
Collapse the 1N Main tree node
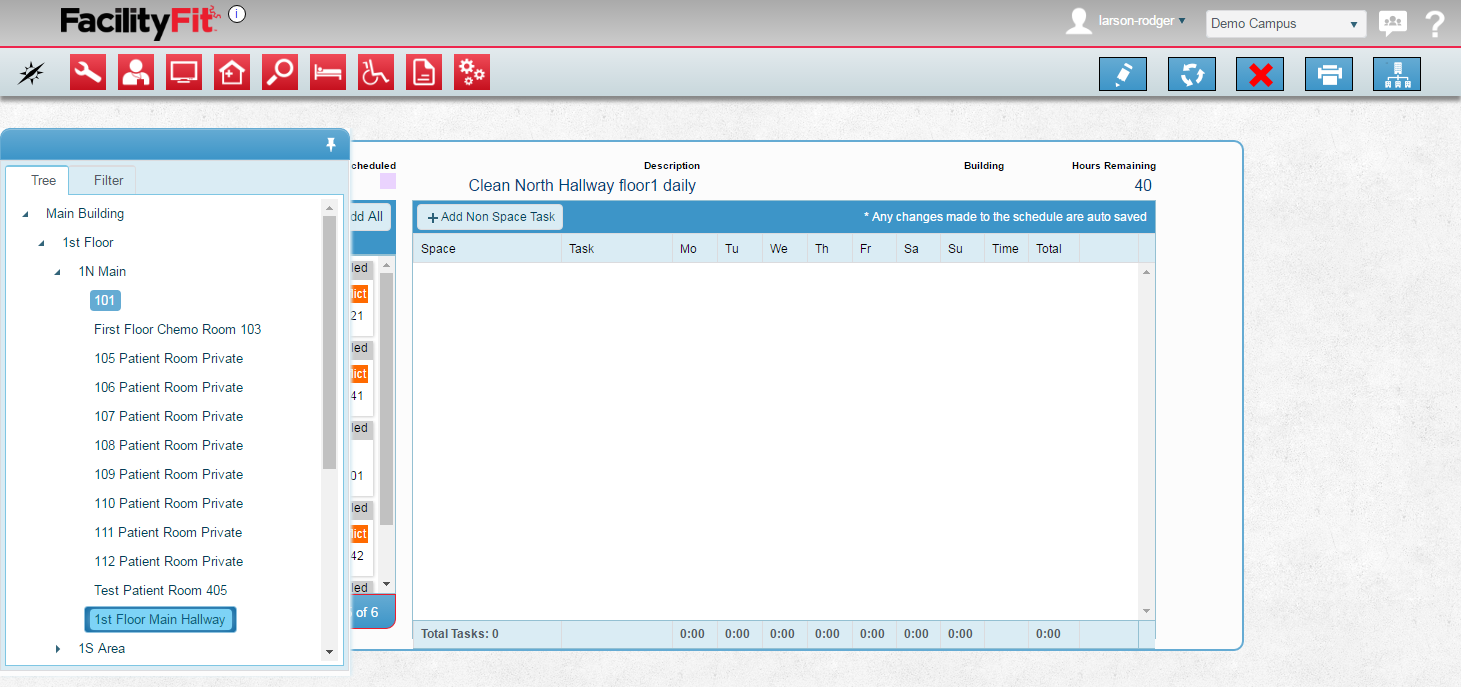click(x=58, y=272)
